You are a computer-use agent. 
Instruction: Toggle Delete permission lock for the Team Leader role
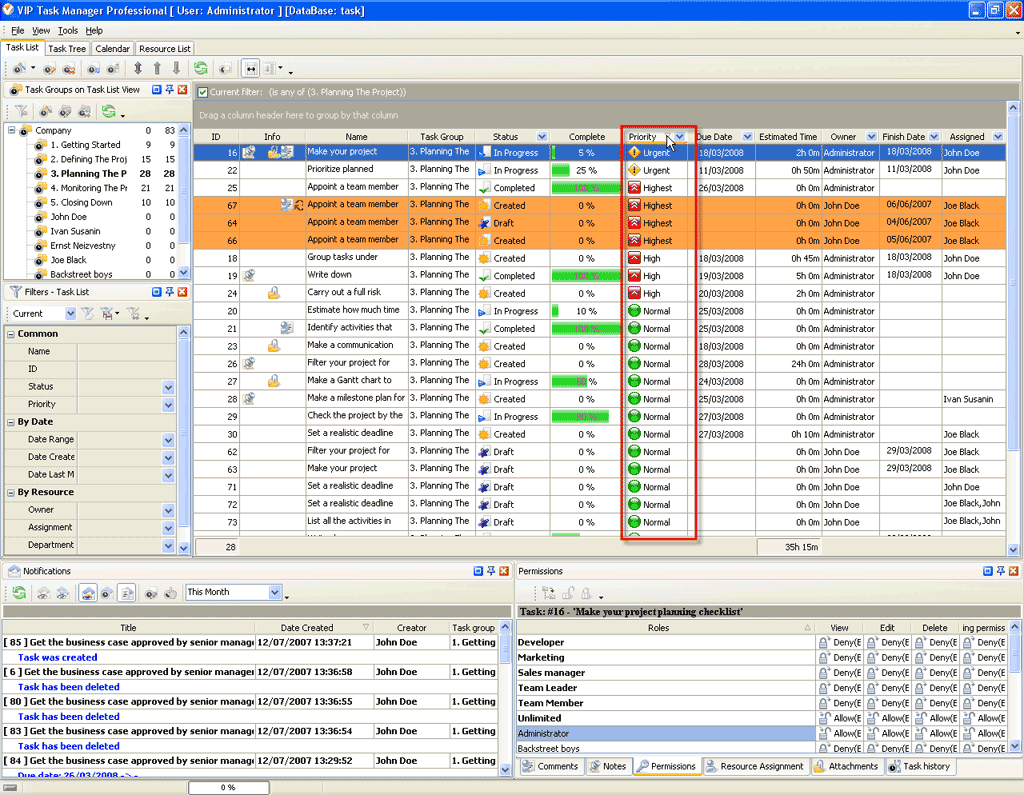(920, 687)
